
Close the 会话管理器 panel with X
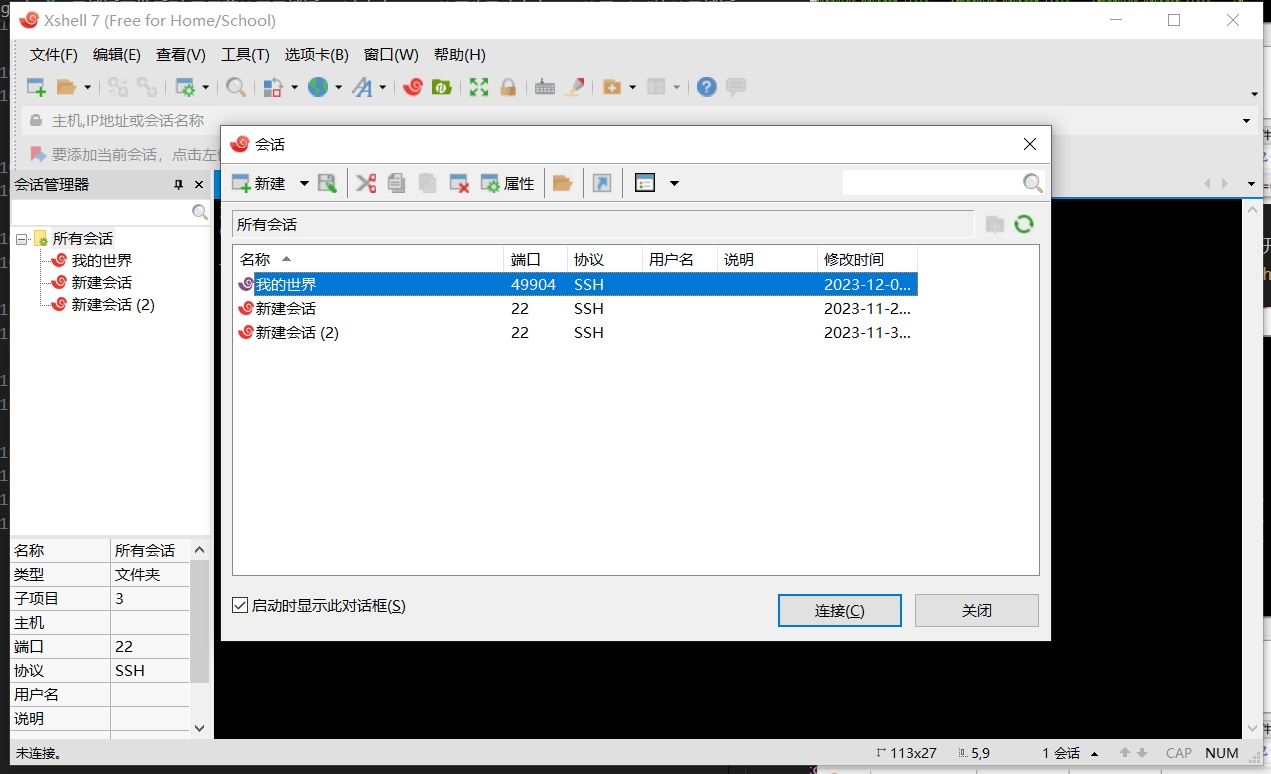coord(199,184)
